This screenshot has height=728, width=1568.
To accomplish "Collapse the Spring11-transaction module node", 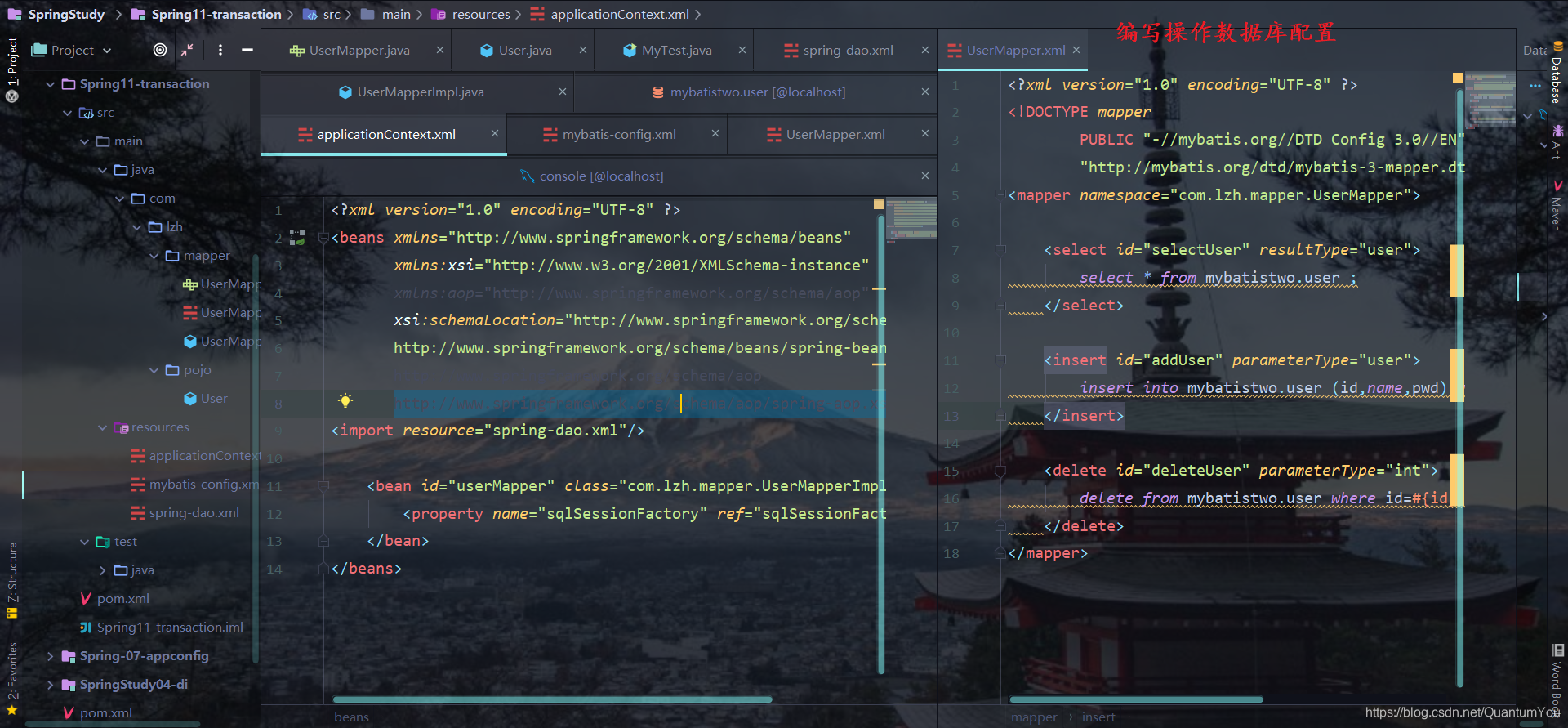I will point(51,84).
